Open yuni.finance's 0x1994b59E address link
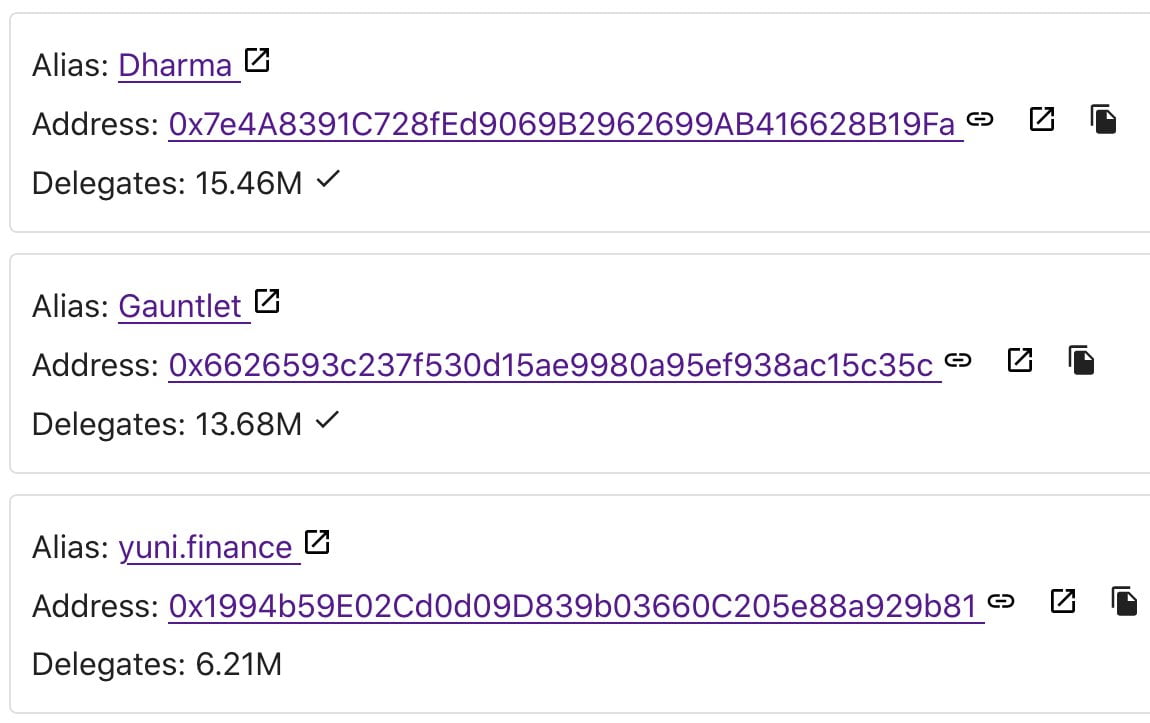Screen dimensions: 1150x723 tap(572, 607)
